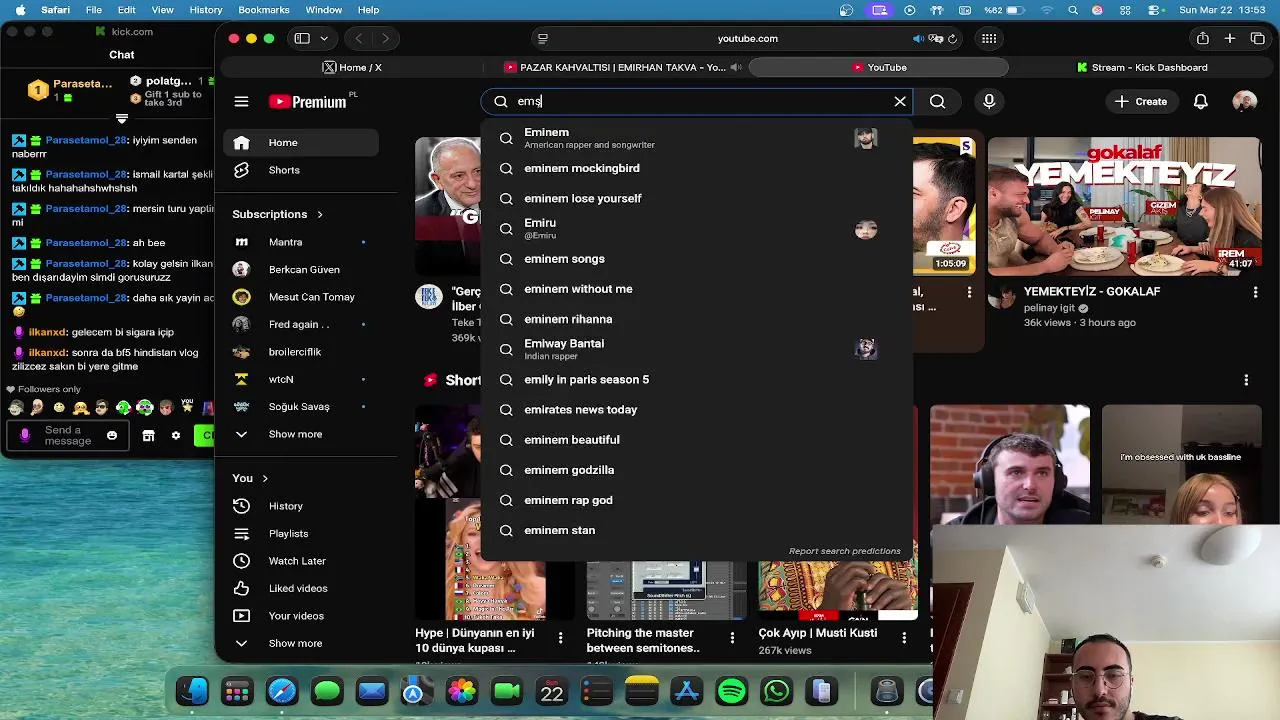Open options for Çok Ayıp Musti Kusti short
This screenshot has height=720, width=1280.
pyautogui.click(x=904, y=638)
